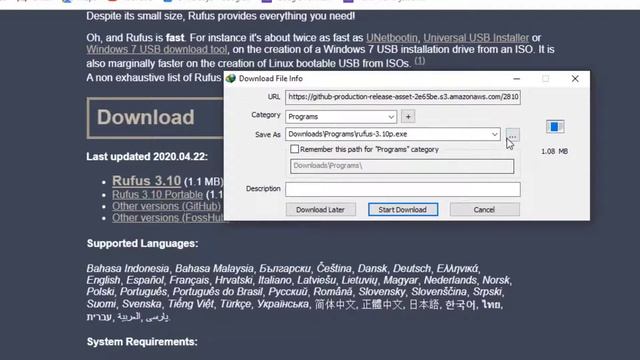Minimize the Download File Info dialog

tap(516, 78)
